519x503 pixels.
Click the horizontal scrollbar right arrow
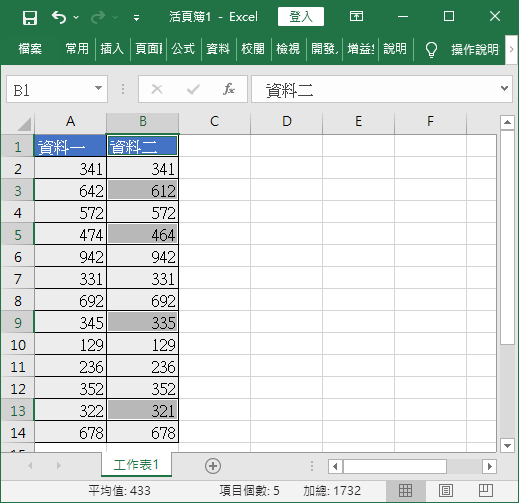point(489,466)
